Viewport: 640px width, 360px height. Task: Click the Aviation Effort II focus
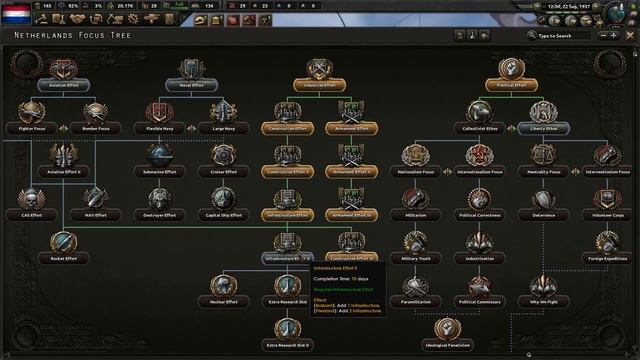coord(63,162)
